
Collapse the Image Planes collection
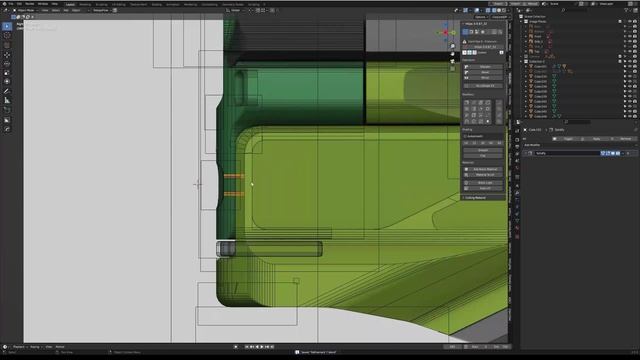pos(521,21)
